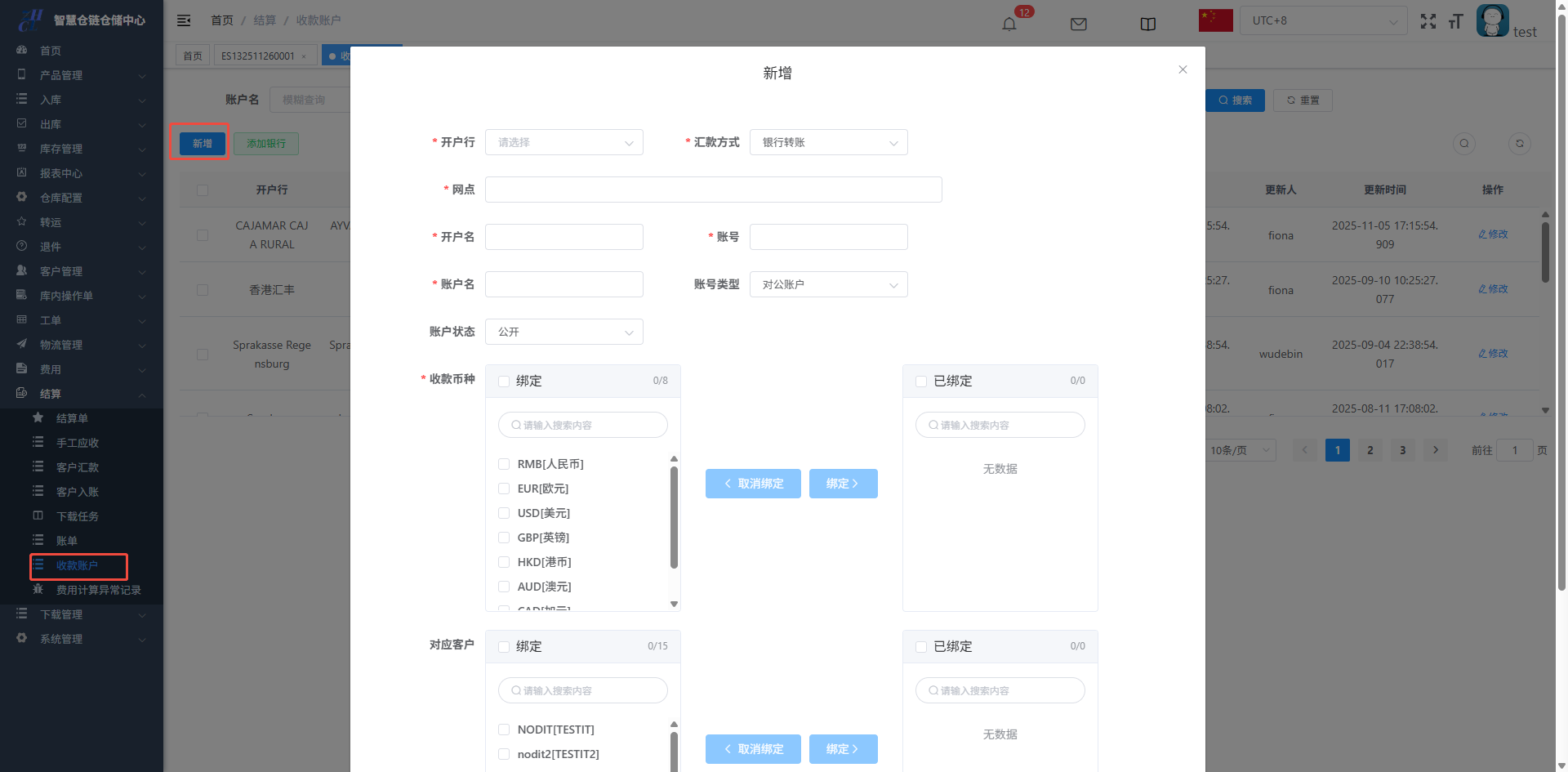
Task: Click 取消绑定 button for 收款币种
Action: (752, 484)
